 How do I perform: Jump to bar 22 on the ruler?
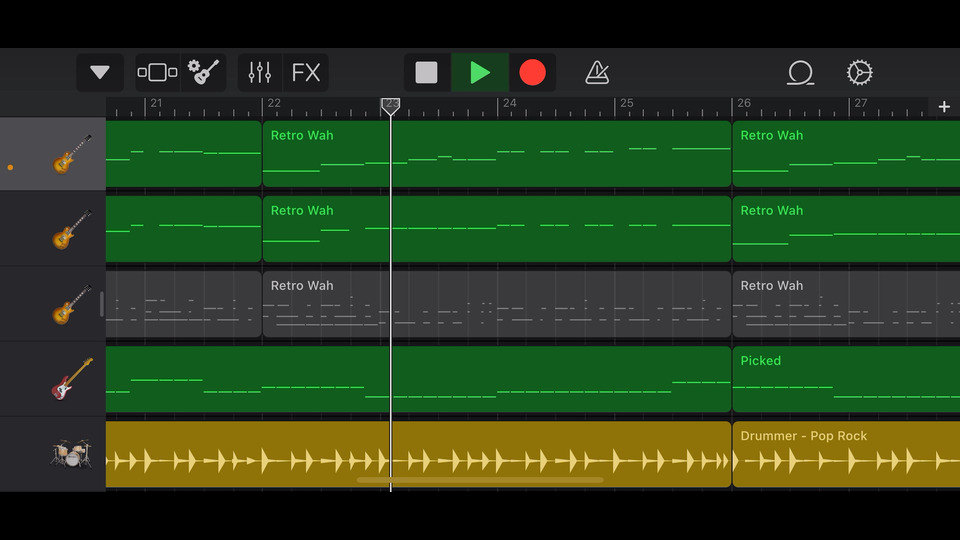point(274,103)
